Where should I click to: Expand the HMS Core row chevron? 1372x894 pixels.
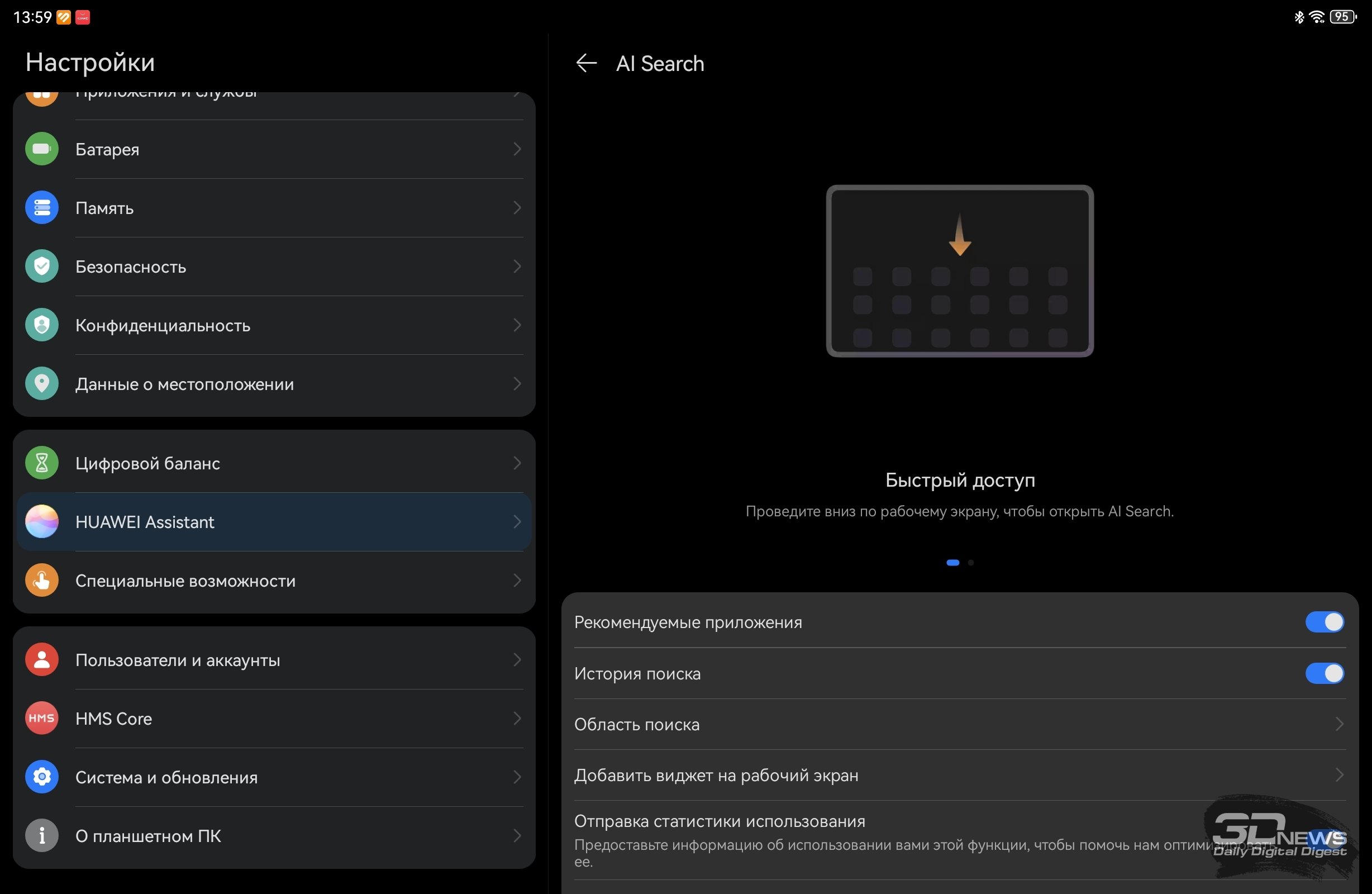point(517,719)
